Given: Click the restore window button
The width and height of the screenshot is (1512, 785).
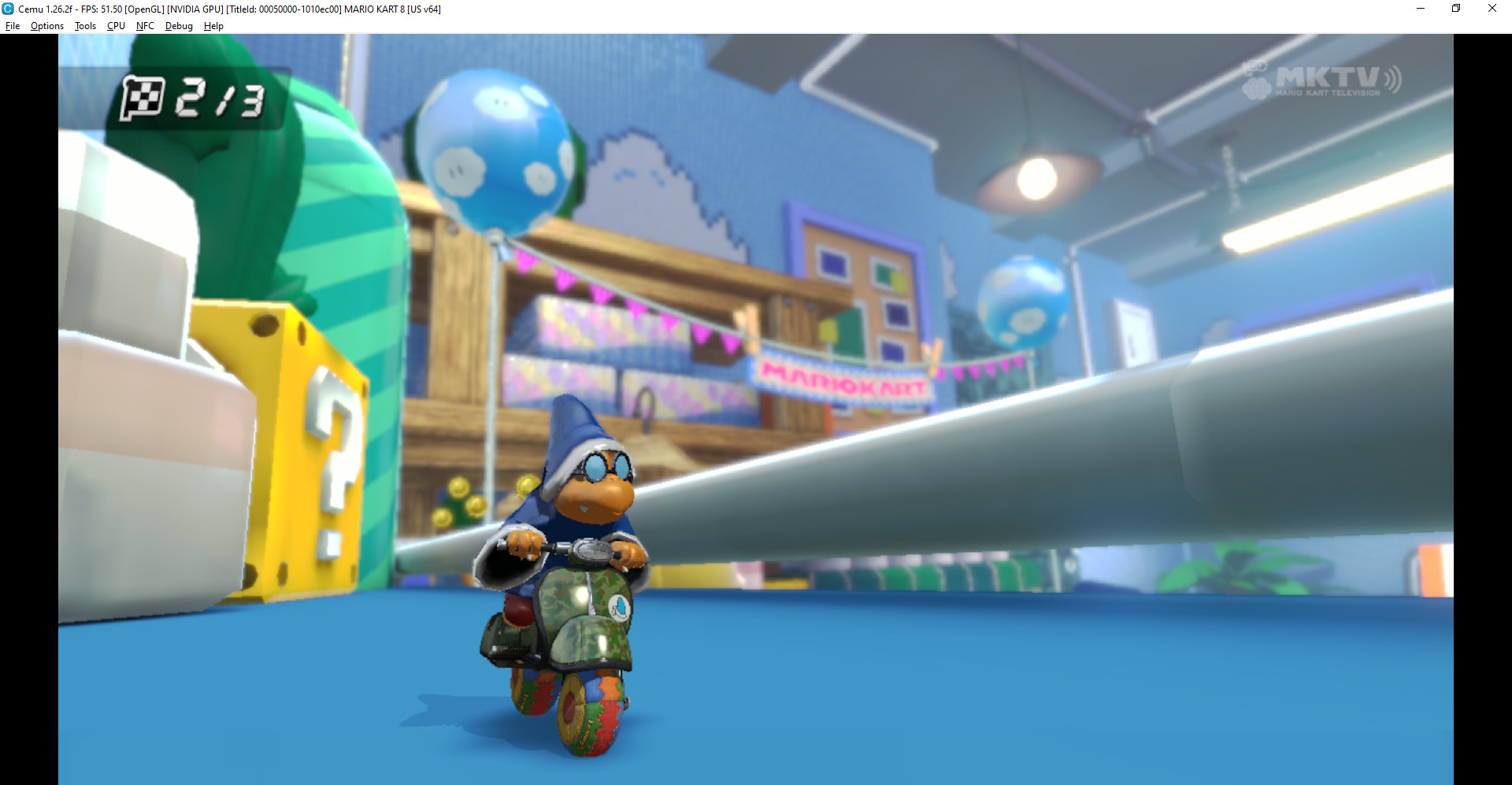Looking at the screenshot, I should 1456,9.
